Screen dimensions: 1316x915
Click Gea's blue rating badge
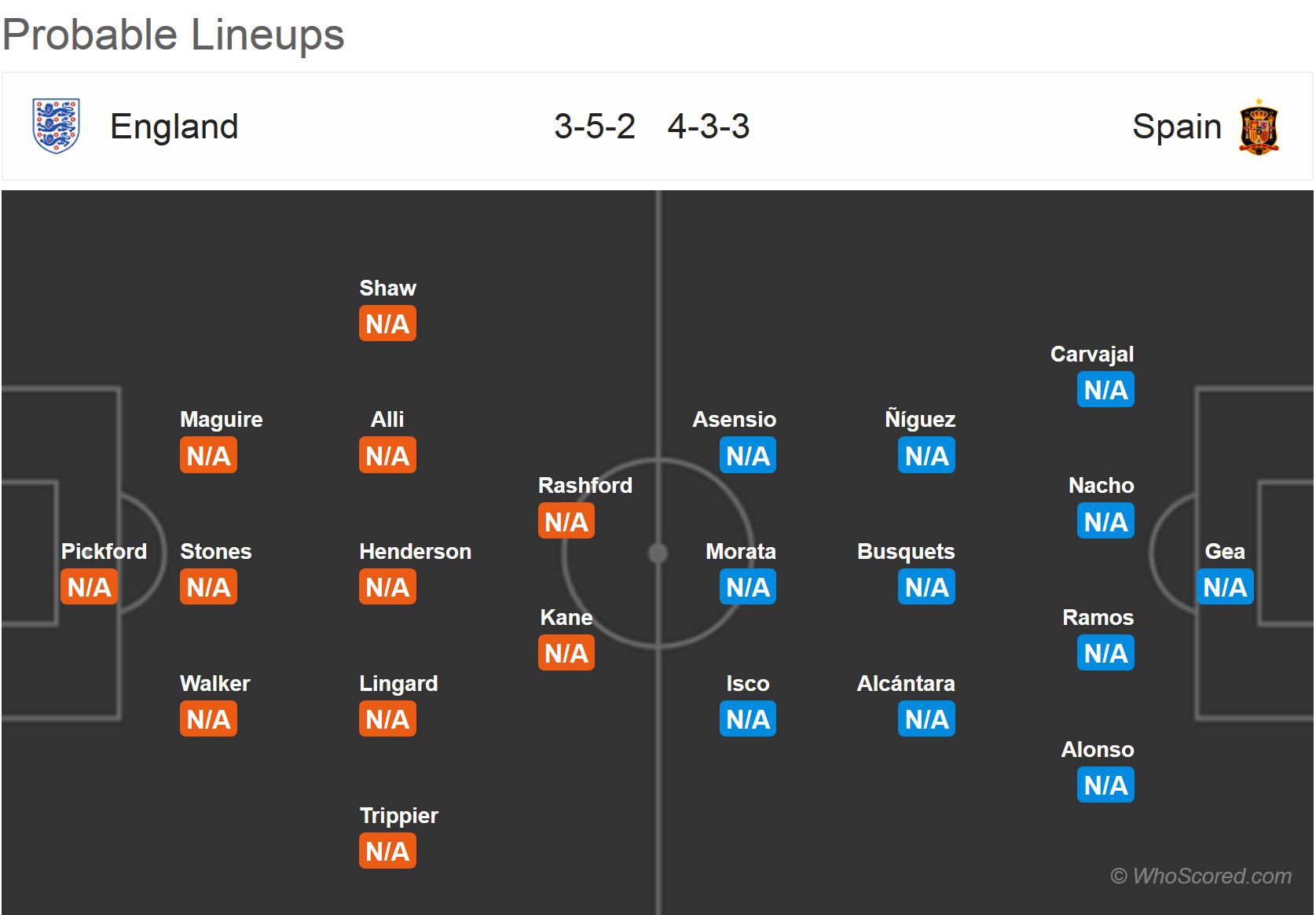point(1224,587)
